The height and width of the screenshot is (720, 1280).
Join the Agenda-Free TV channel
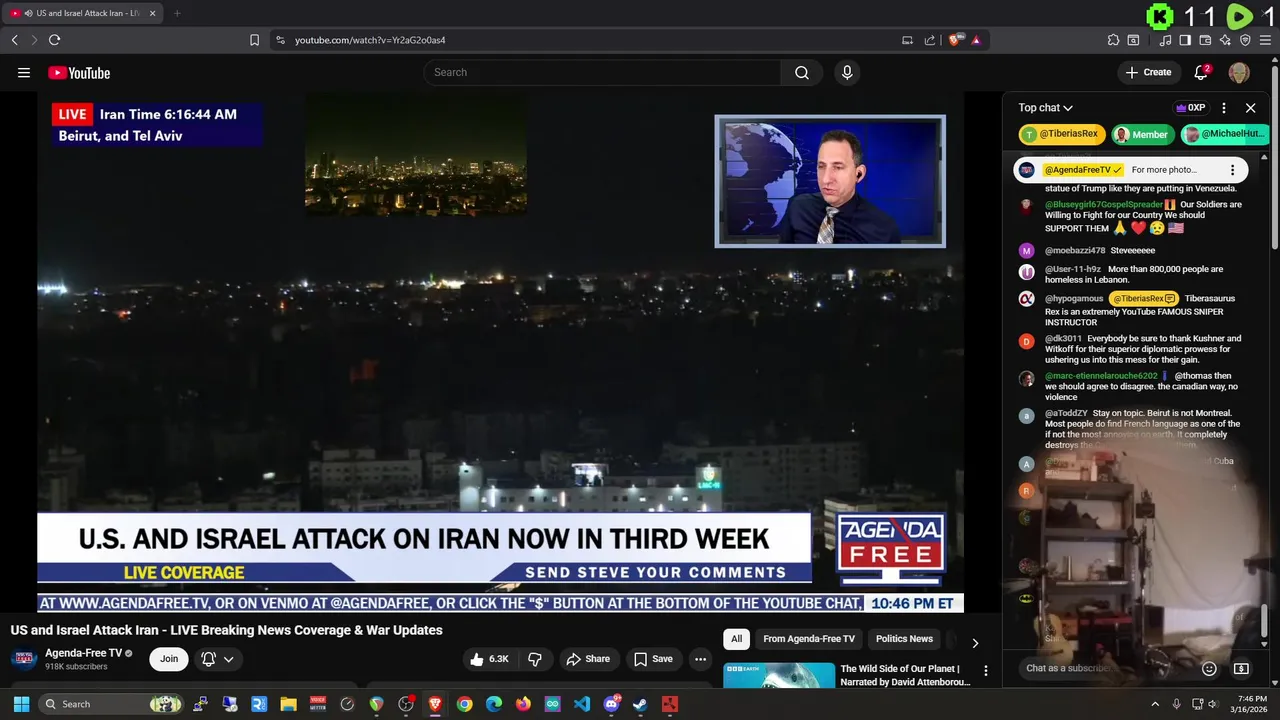click(169, 659)
